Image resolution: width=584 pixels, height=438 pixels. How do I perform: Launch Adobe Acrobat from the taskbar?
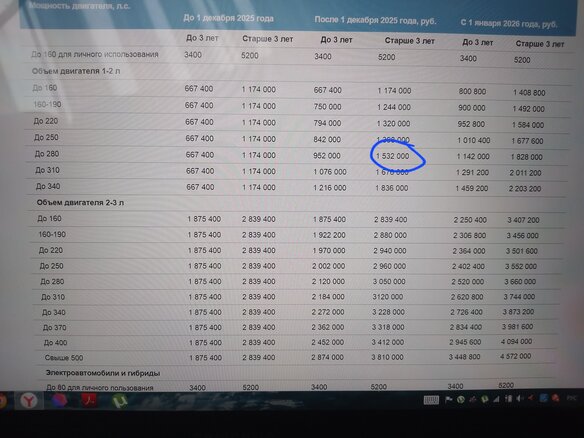[89, 401]
